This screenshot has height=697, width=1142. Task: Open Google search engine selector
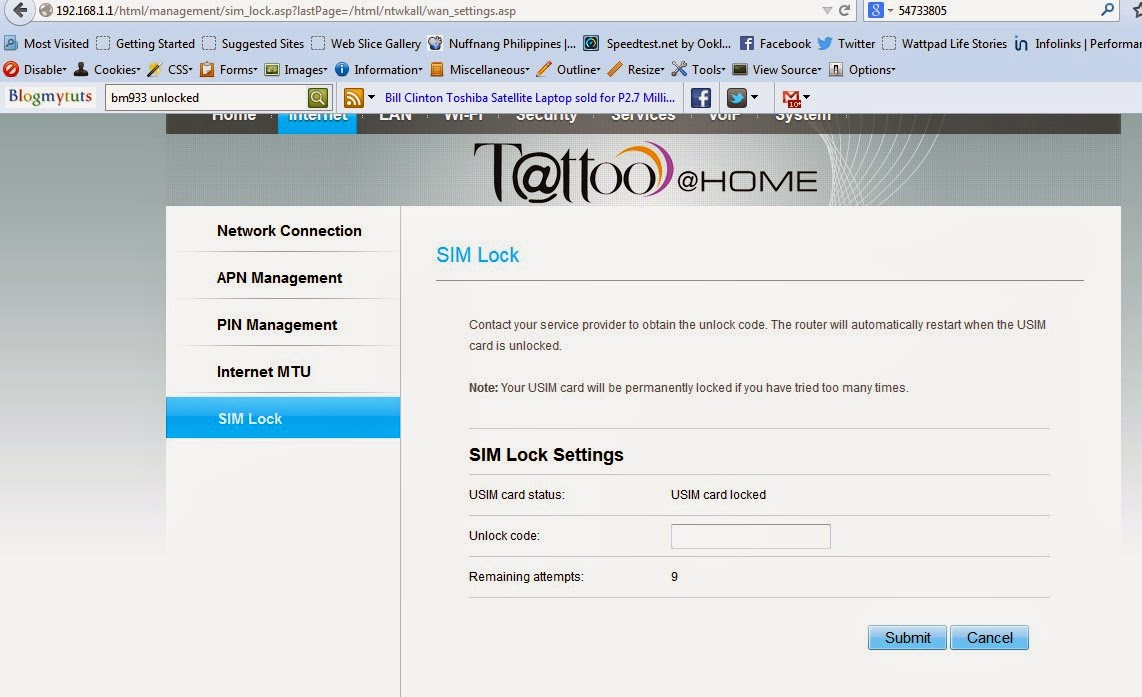pyautogui.click(x=880, y=10)
